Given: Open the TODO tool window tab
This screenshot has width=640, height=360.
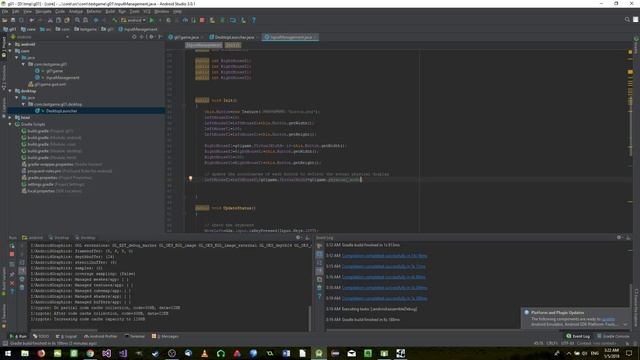Looking at the screenshot, I should [x=41, y=336].
